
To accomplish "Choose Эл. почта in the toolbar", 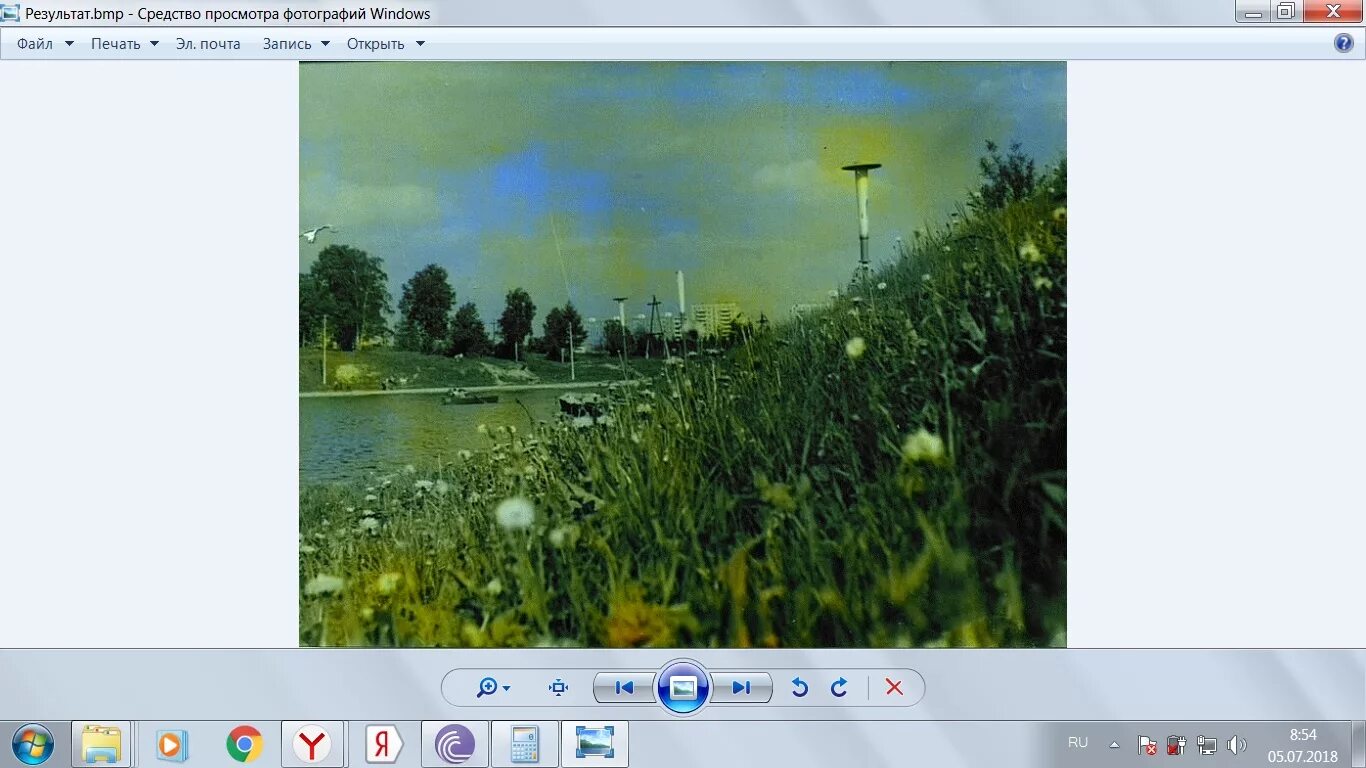I will tap(208, 44).
